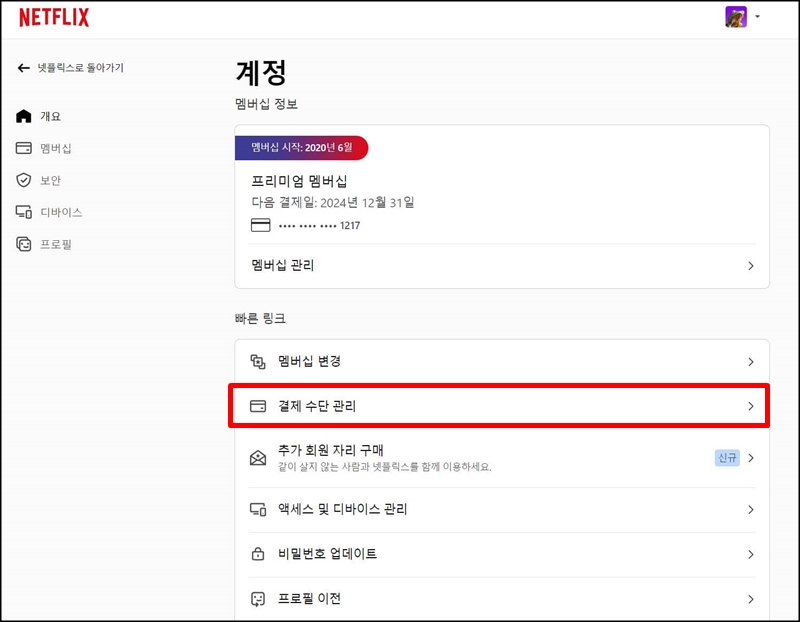
Task: Open the 멤버십 sidebar section
Action: [56, 148]
